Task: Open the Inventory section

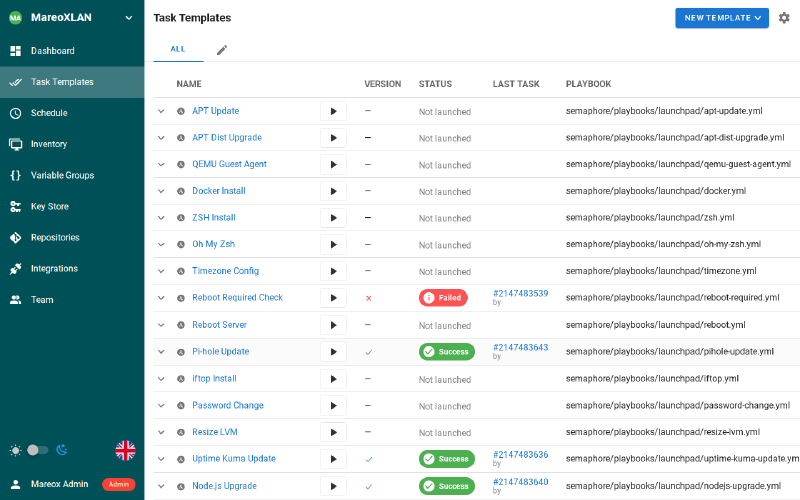Action: [72, 144]
